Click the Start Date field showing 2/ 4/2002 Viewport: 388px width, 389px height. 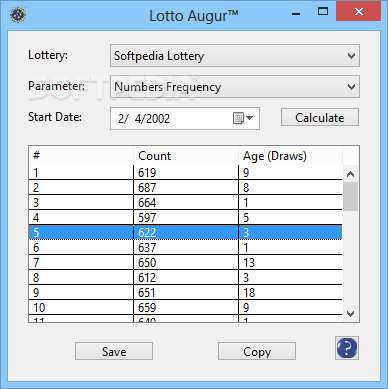(185, 118)
